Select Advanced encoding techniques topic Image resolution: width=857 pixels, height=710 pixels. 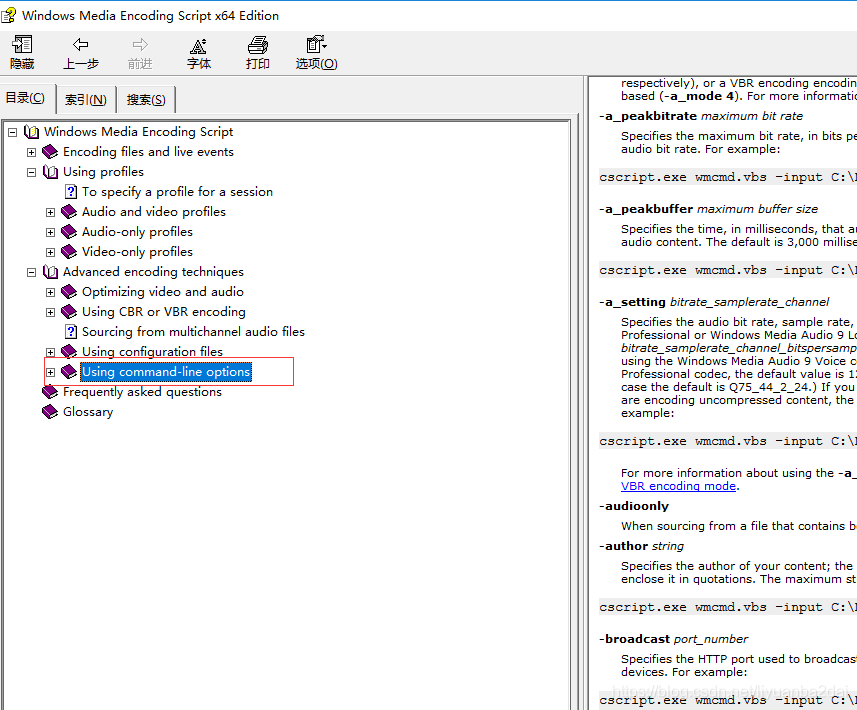(x=153, y=272)
